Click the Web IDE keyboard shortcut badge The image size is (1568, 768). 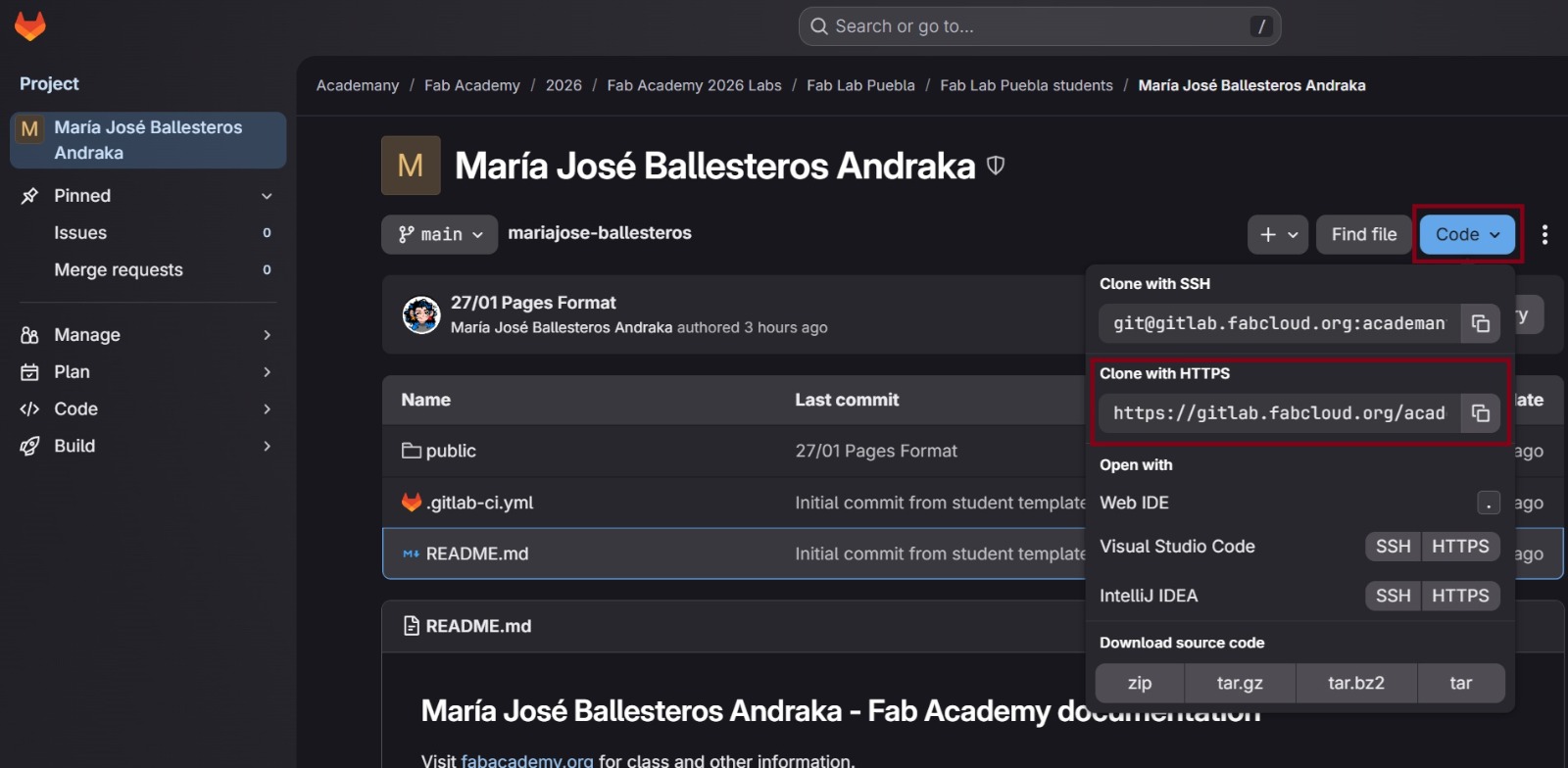point(1488,504)
